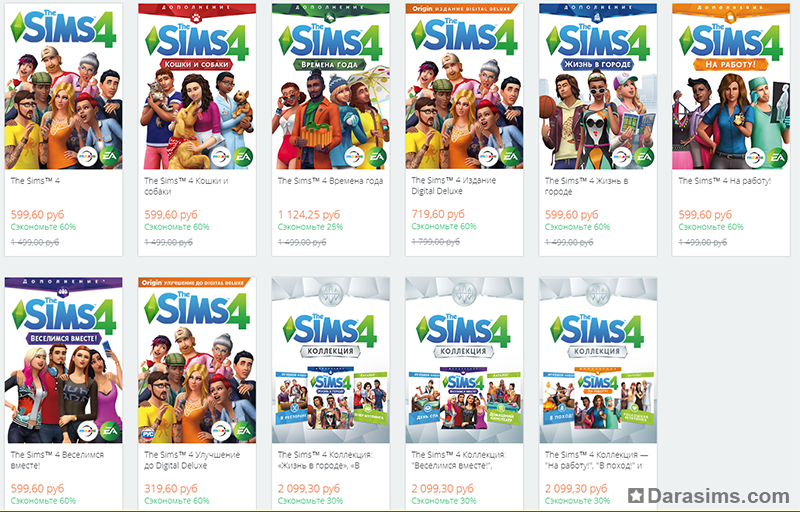
Task: Select На работу! expansion cover
Action: click(x=731, y=86)
